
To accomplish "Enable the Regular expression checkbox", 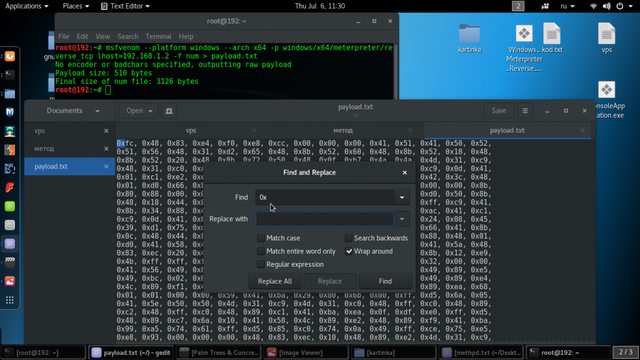I will click(x=261, y=264).
